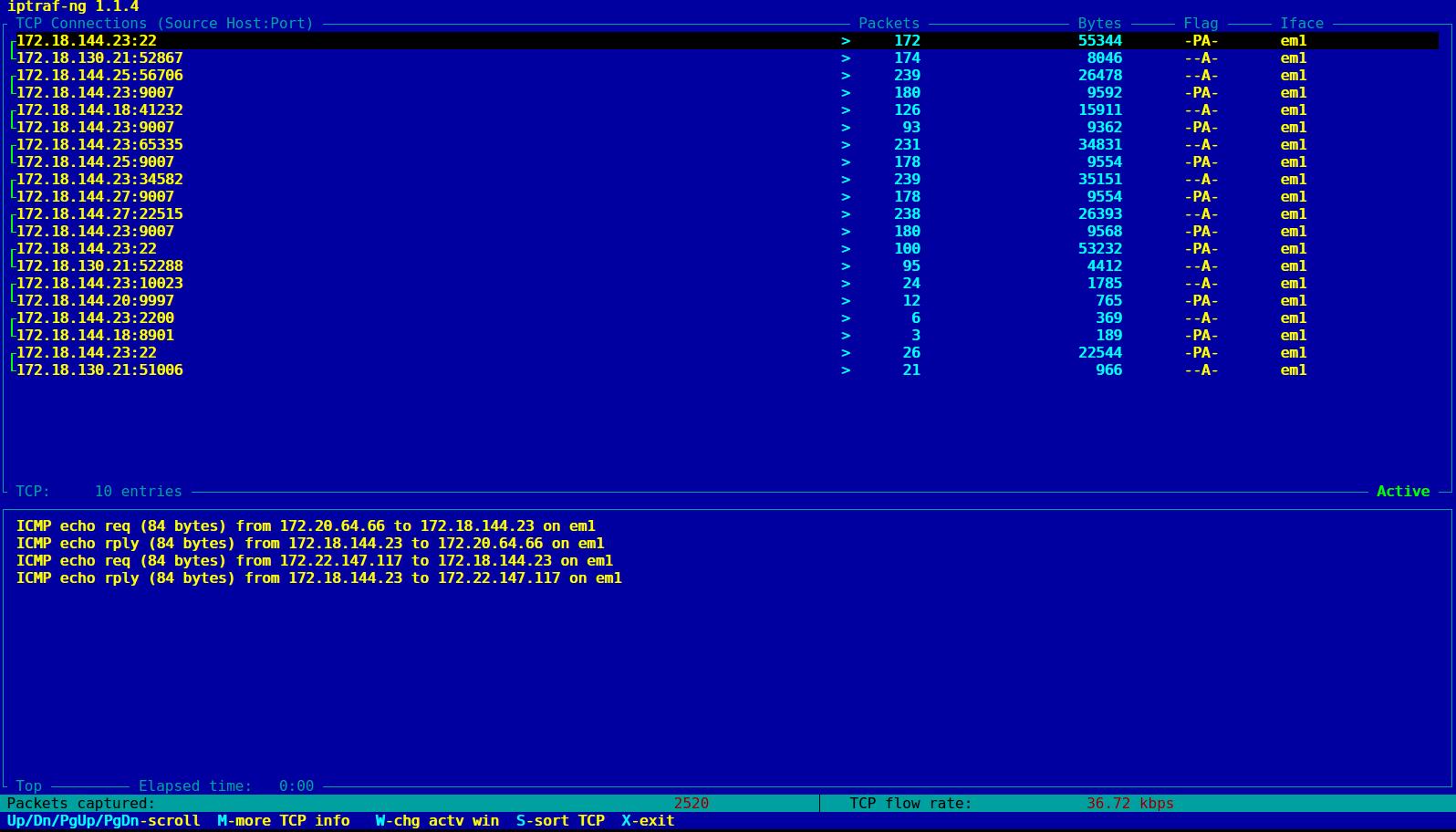Click the TCP 10 entries status
Viewport: 1456px width, 832px height.
pos(99,492)
